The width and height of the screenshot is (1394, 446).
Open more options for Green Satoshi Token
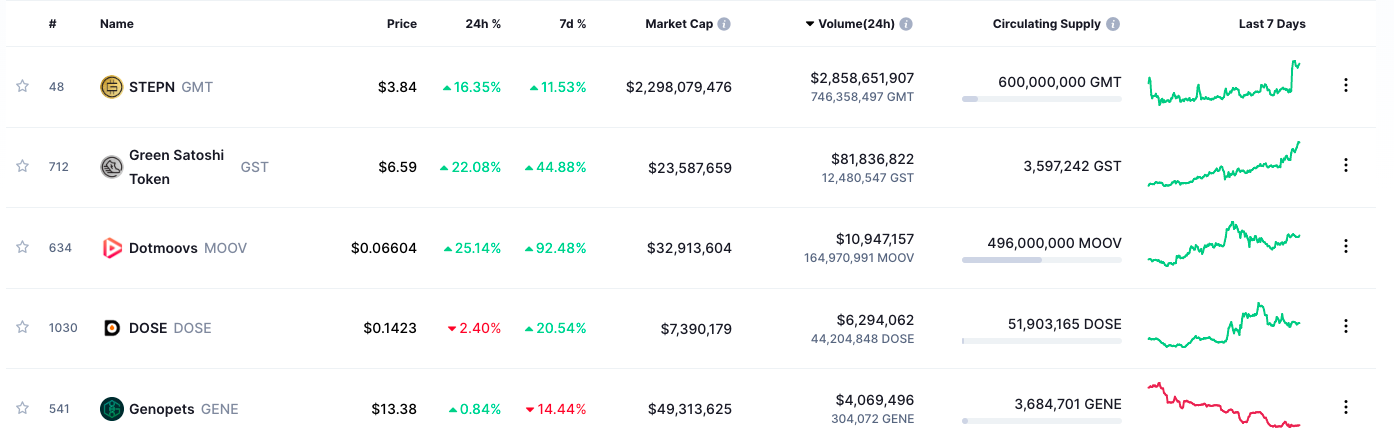1346,166
